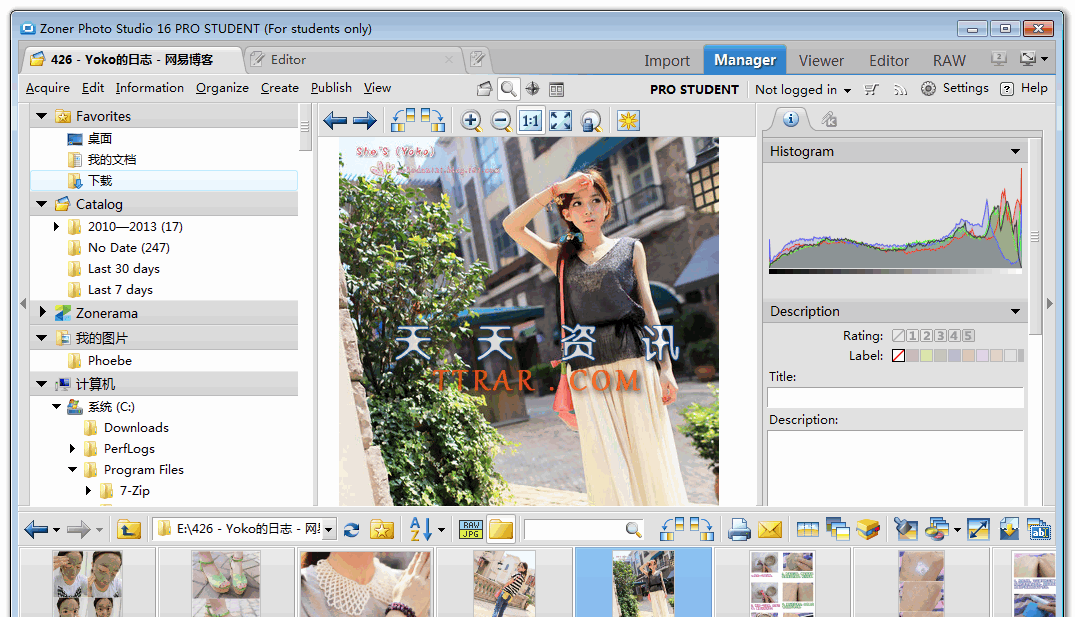Collapse the 计算机 section
Viewport: 1075px width, 617px height.
coord(42,384)
